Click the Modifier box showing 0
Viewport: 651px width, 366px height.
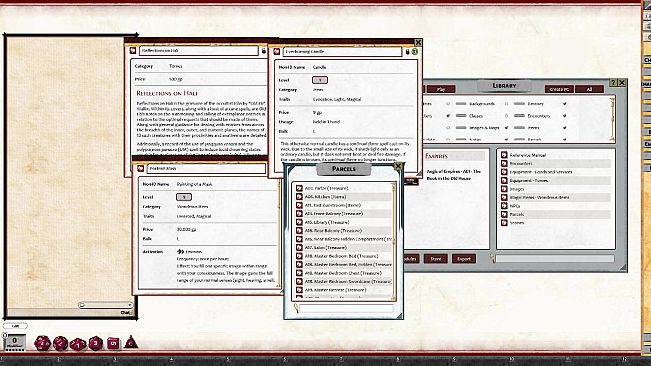tap(15, 342)
